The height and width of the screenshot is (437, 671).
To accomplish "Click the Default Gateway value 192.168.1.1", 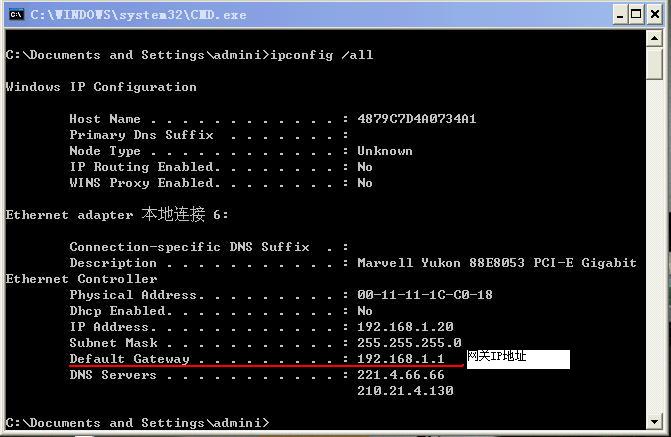I will (x=400, y=358).
